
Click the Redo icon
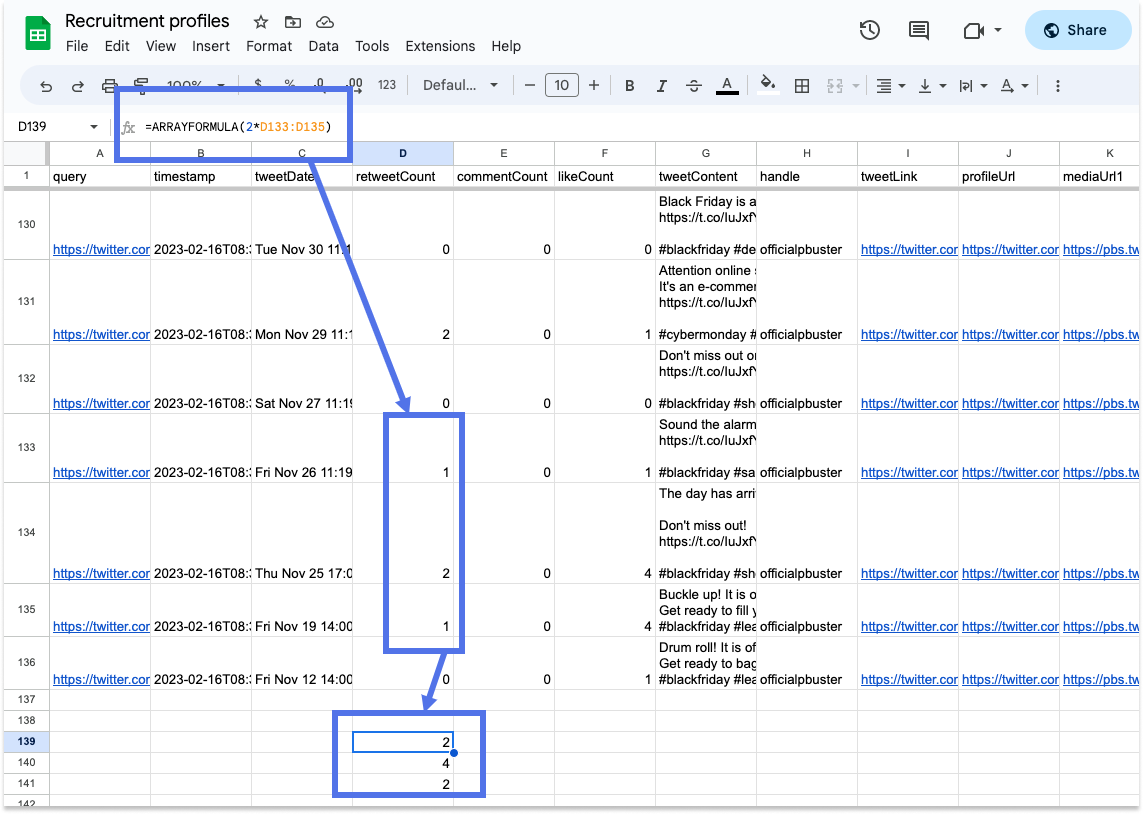click(77, 86)
